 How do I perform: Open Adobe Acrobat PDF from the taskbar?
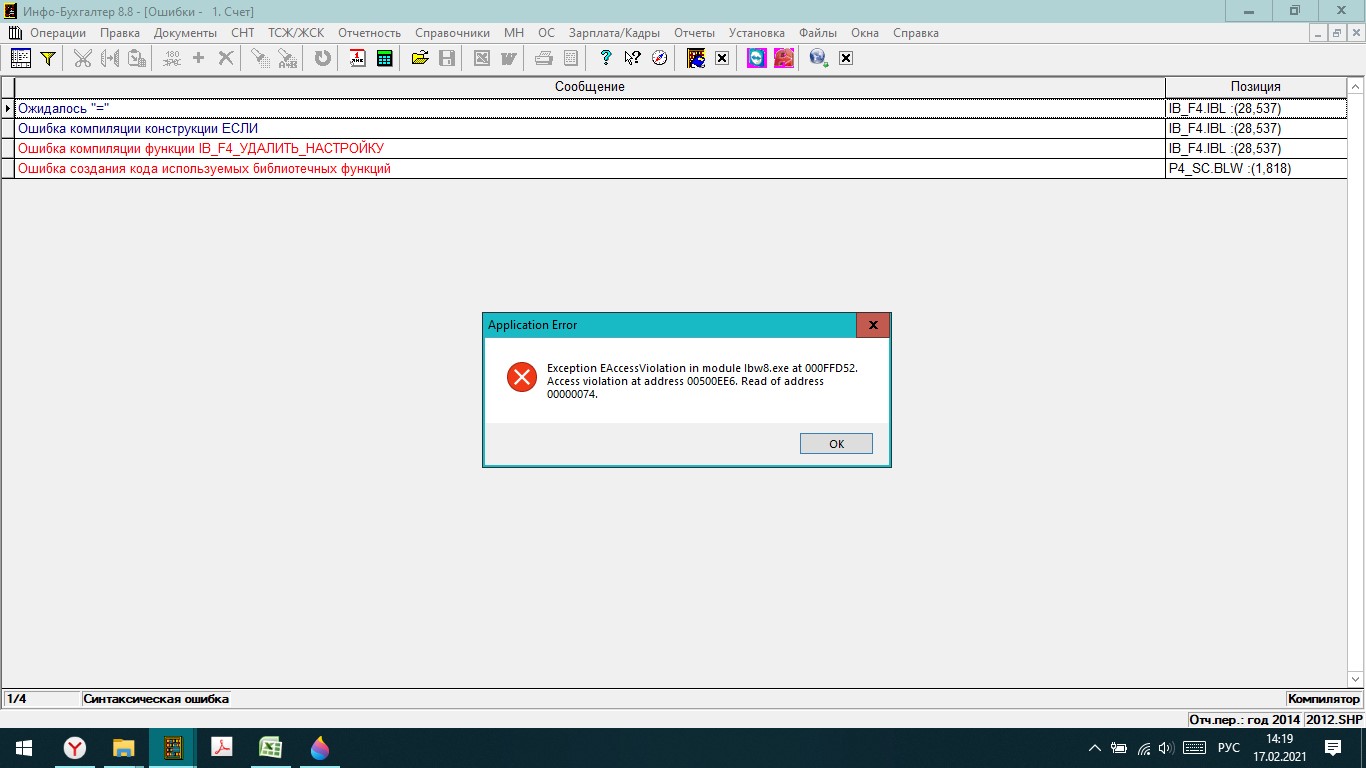(221, 748)
